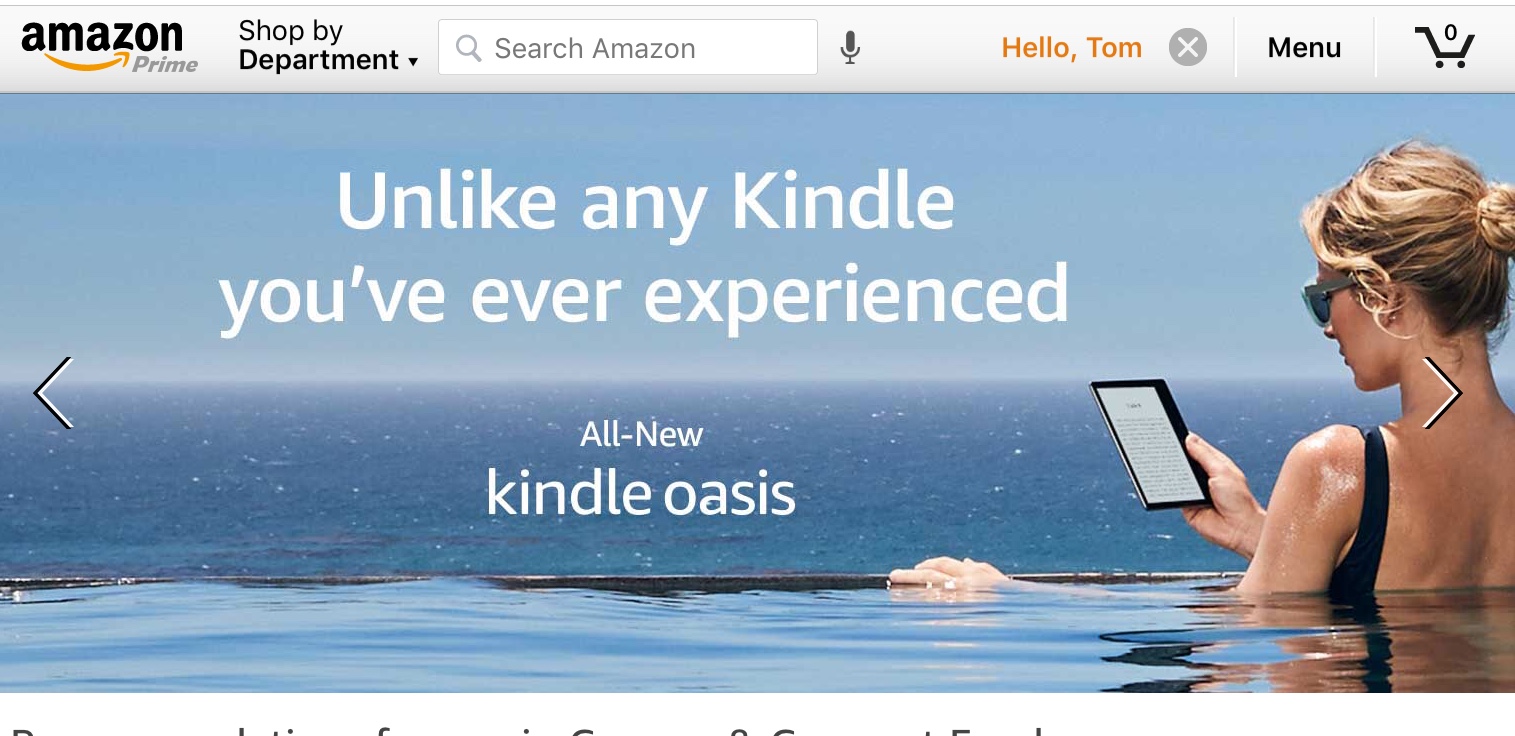Advance carousel with right arrow
This screenshot has width=1515, height=736.
[1442, 393]
